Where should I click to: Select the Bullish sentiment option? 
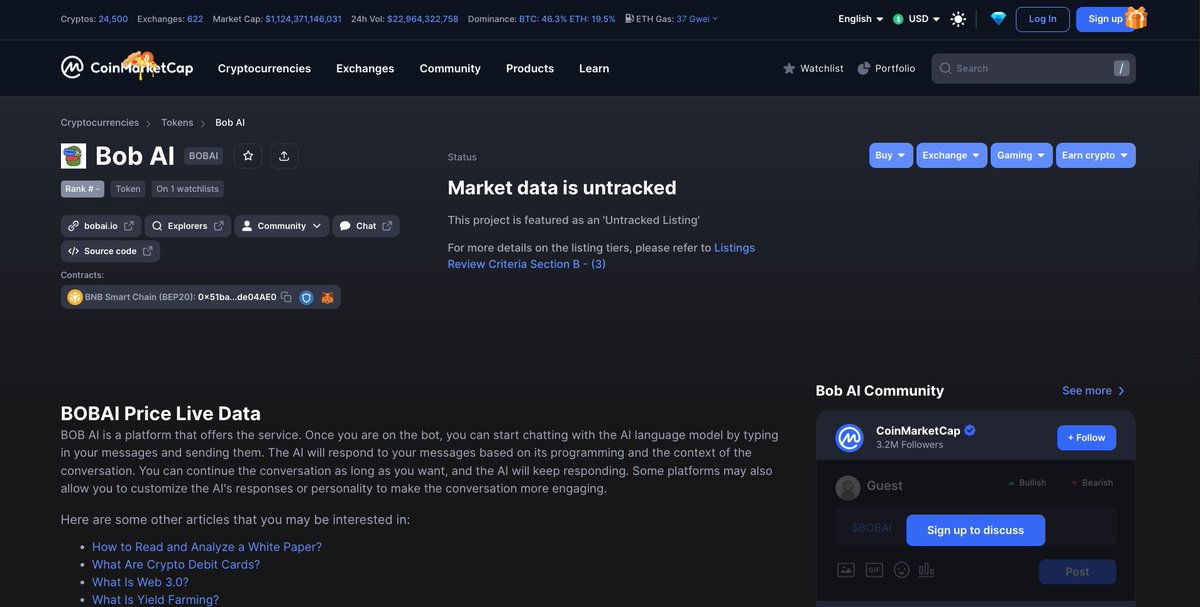[x=1027, y=483]
